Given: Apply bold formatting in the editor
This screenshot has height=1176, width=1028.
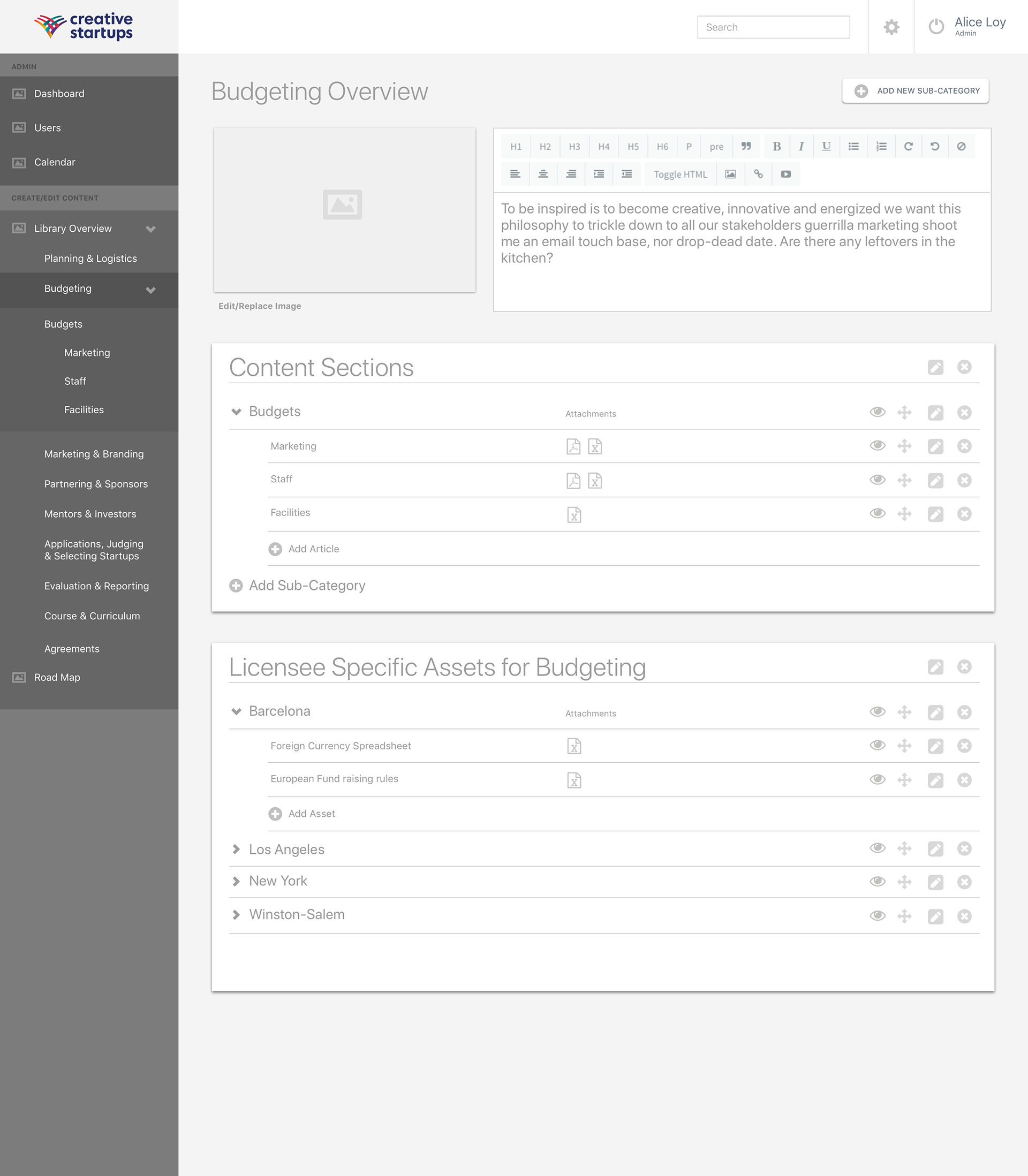Looking at the screenshot, I should coord(776,146).
